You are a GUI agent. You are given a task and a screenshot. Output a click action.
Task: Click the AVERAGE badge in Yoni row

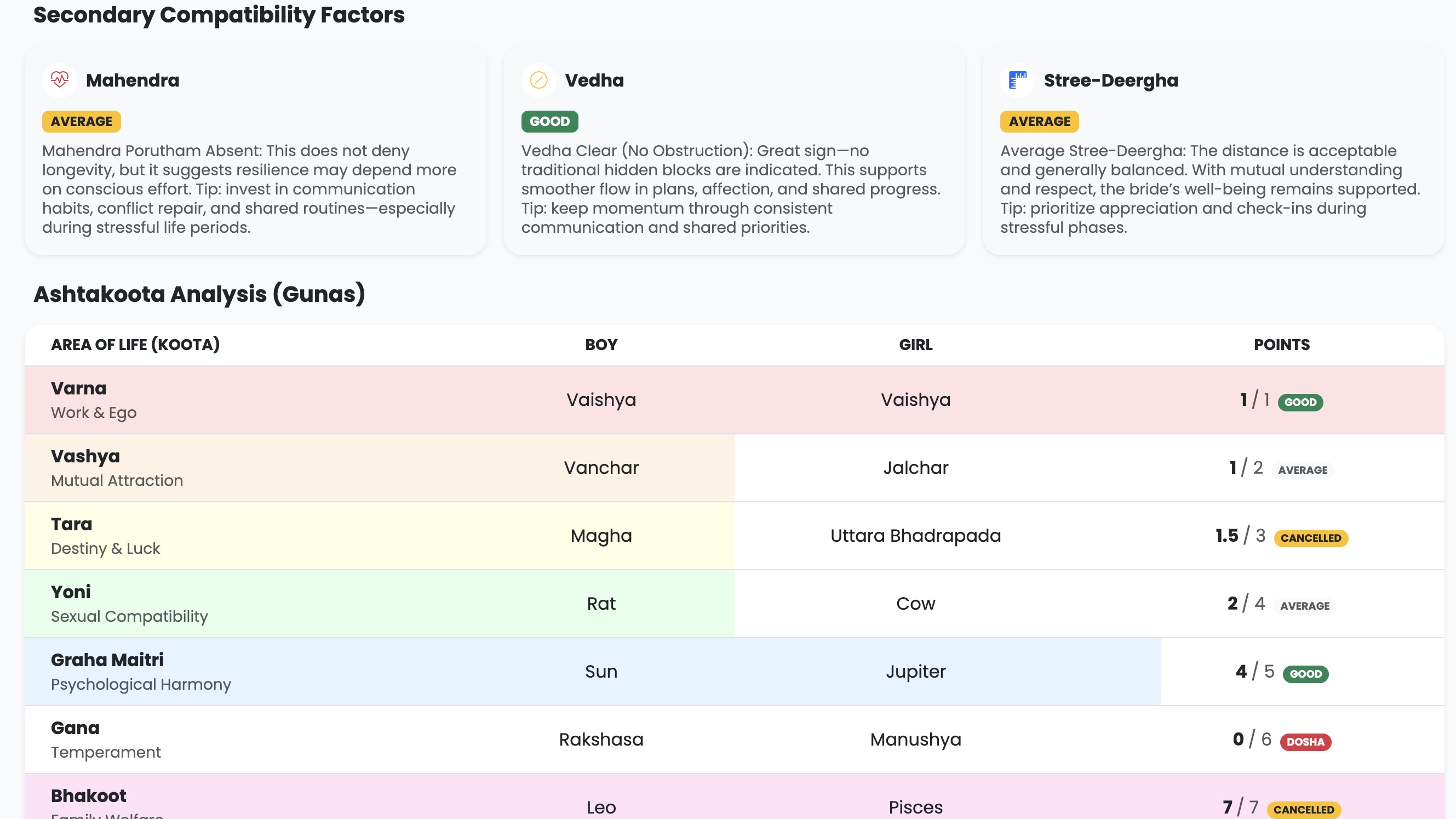1304,606
